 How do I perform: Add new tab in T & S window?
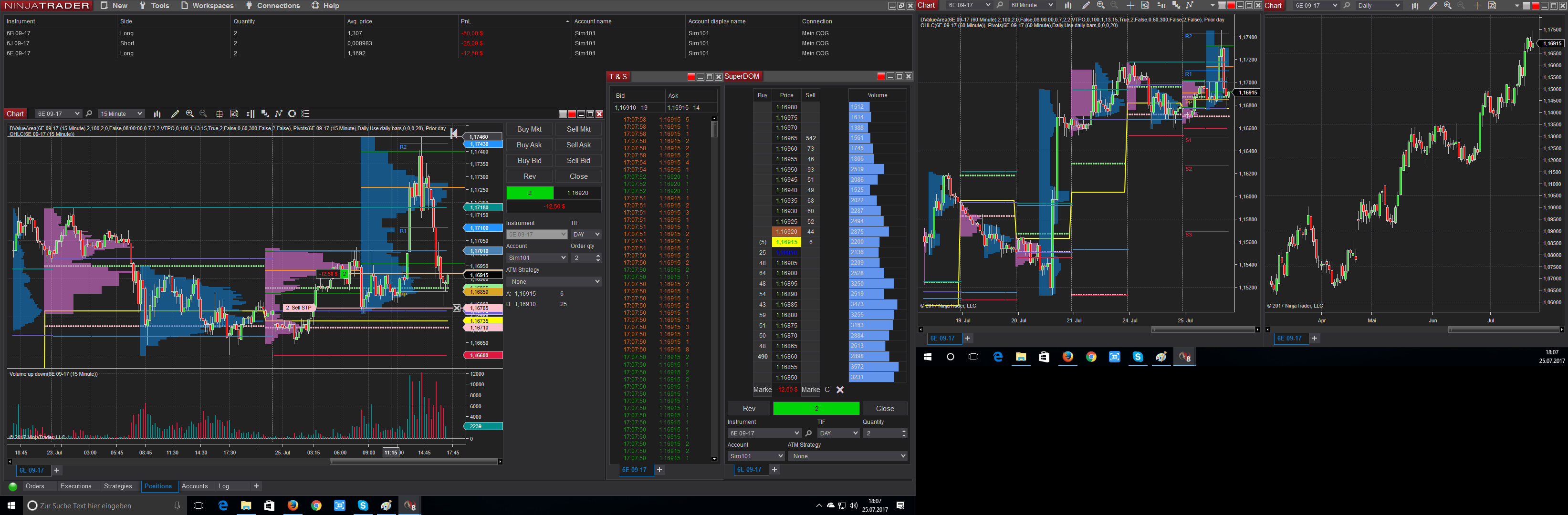tap(659, 470)
